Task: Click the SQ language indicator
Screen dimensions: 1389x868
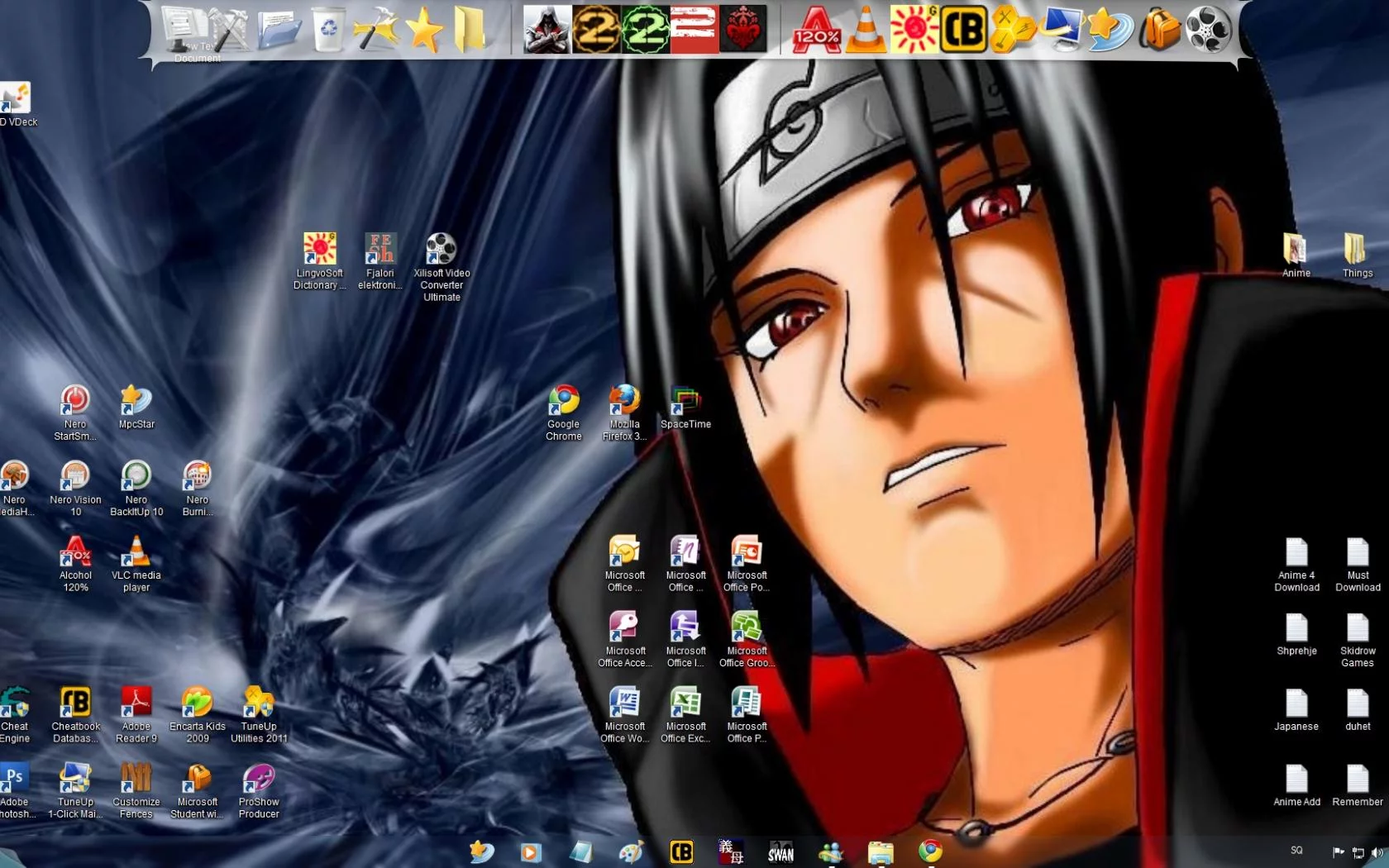Action: pos(1296,851)
